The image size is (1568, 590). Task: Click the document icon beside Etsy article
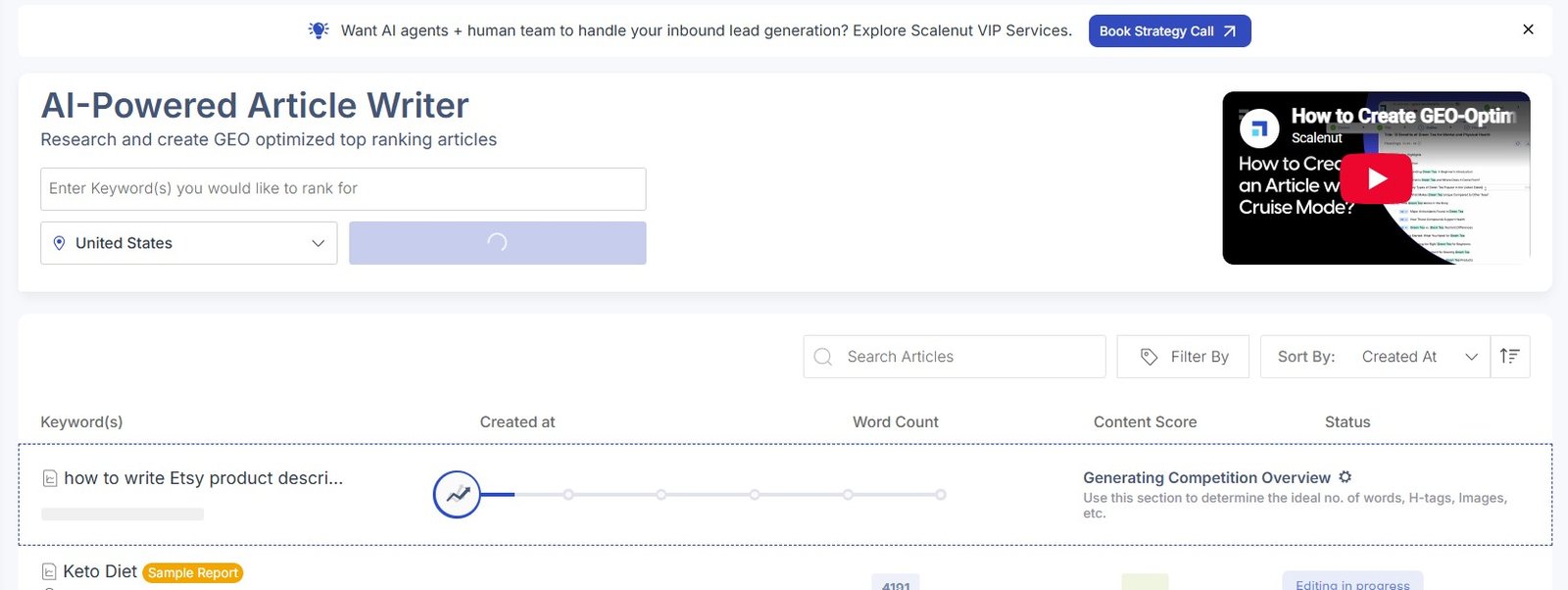pos(50,479)
